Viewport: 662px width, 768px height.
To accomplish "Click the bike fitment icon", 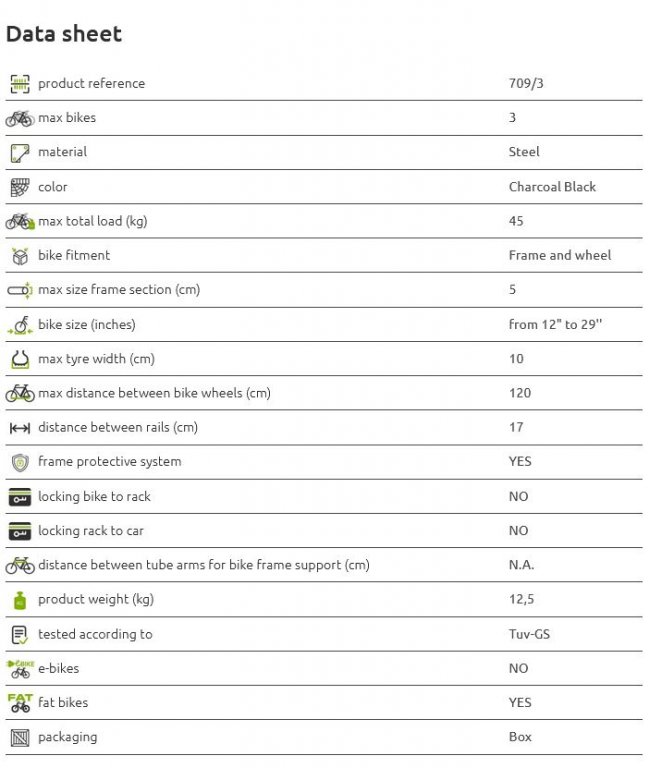I will pos(20,256).
